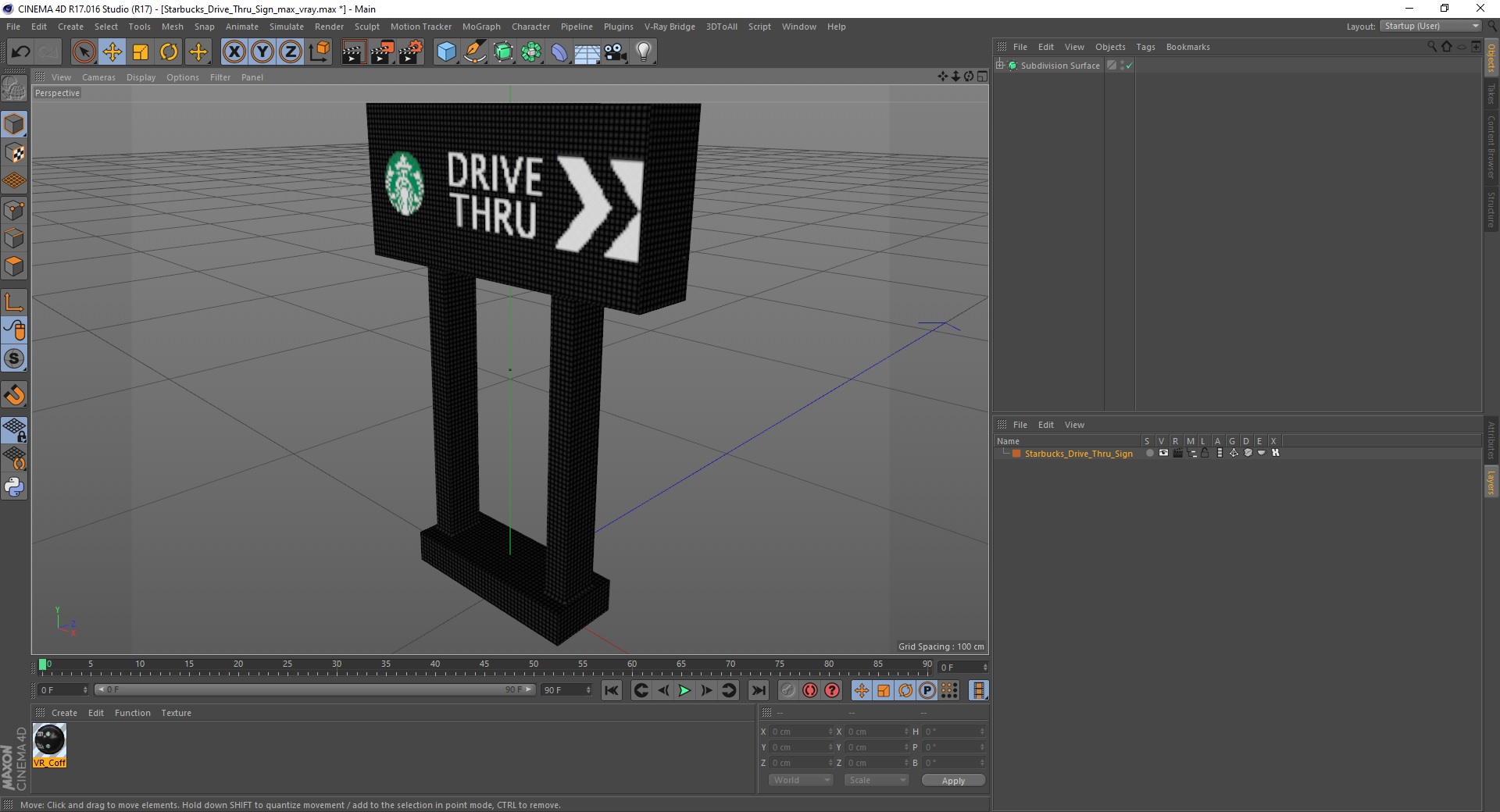Switch to Texture mode icon
Image resolution: width=1500 pixels, height=812 pixels.
pyautogui.click(x=14, y=153)
